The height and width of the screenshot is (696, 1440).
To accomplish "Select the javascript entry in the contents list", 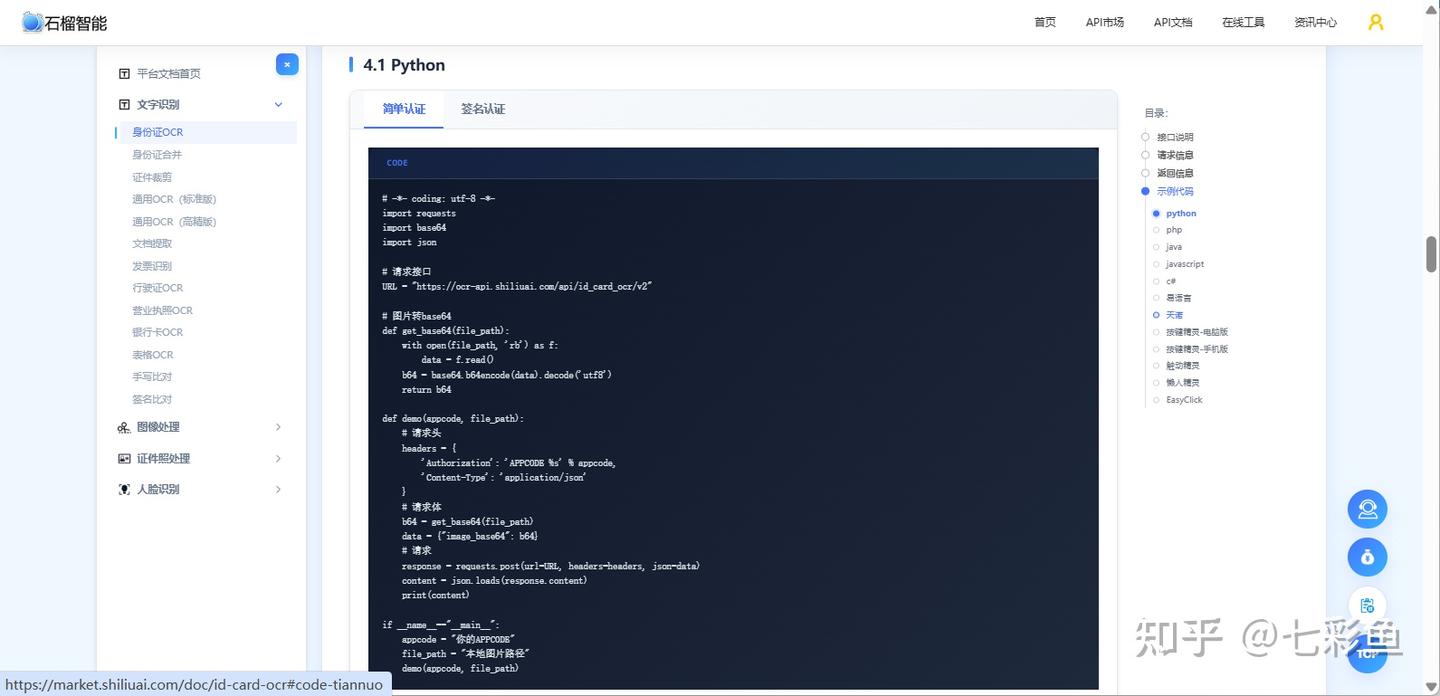I will (x=1184, y=264).
